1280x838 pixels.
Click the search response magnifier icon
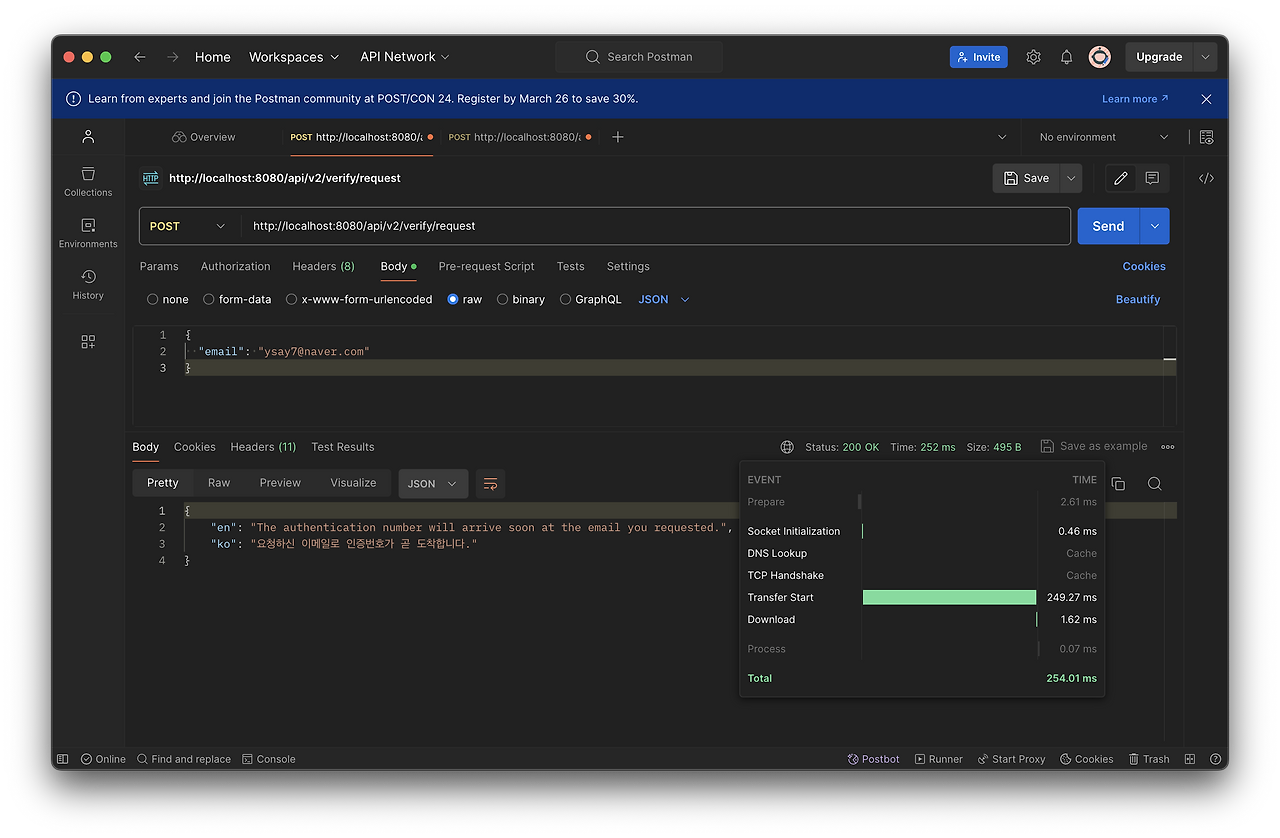[1154, 483]
